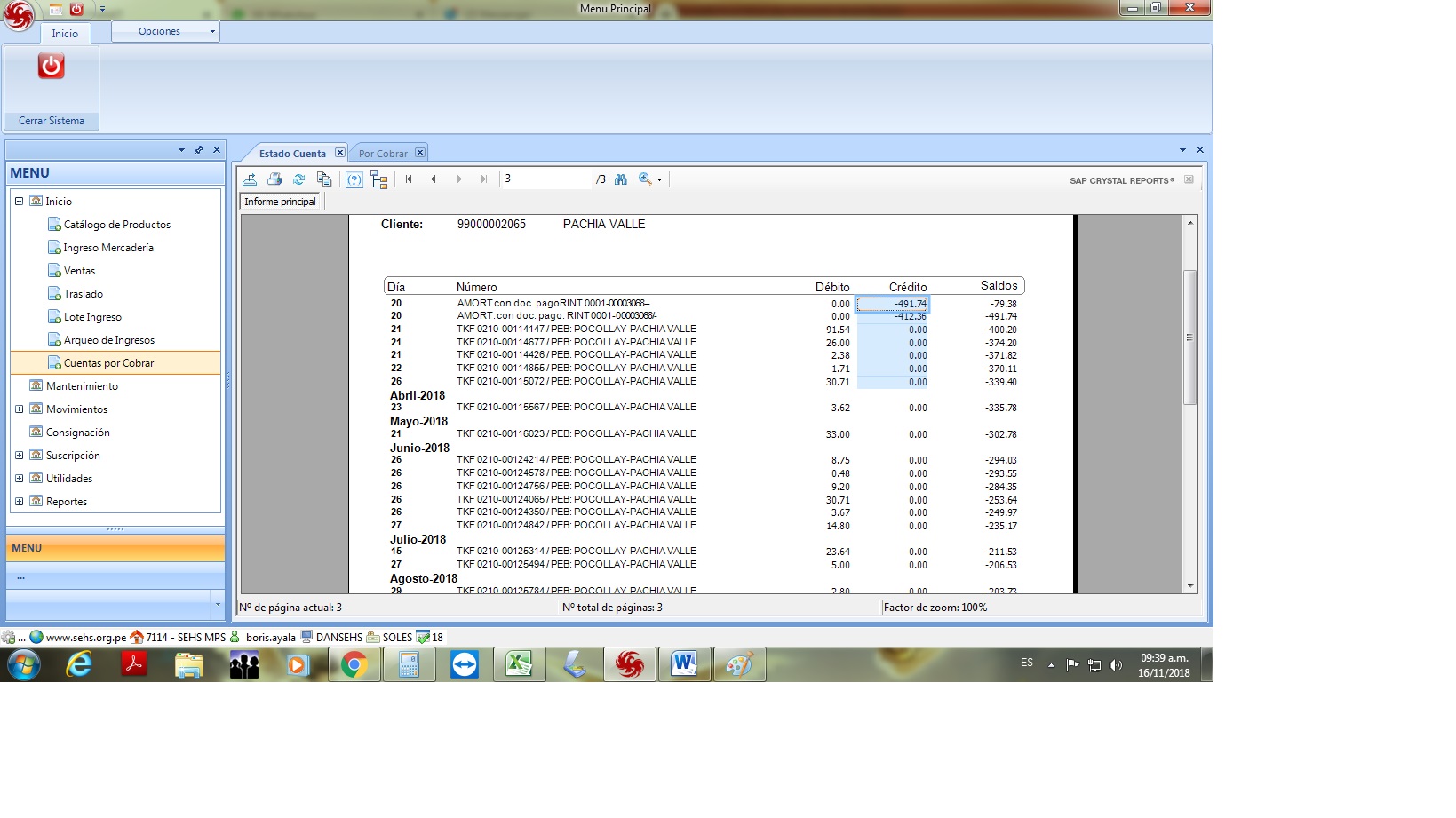Click the Copy icon in report toolbar
The image size is (1456, 818).
(x=324, y=179)
